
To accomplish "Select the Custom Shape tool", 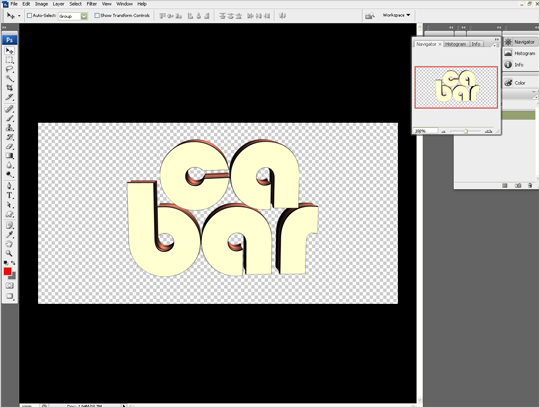I will (x=10, y=214).
